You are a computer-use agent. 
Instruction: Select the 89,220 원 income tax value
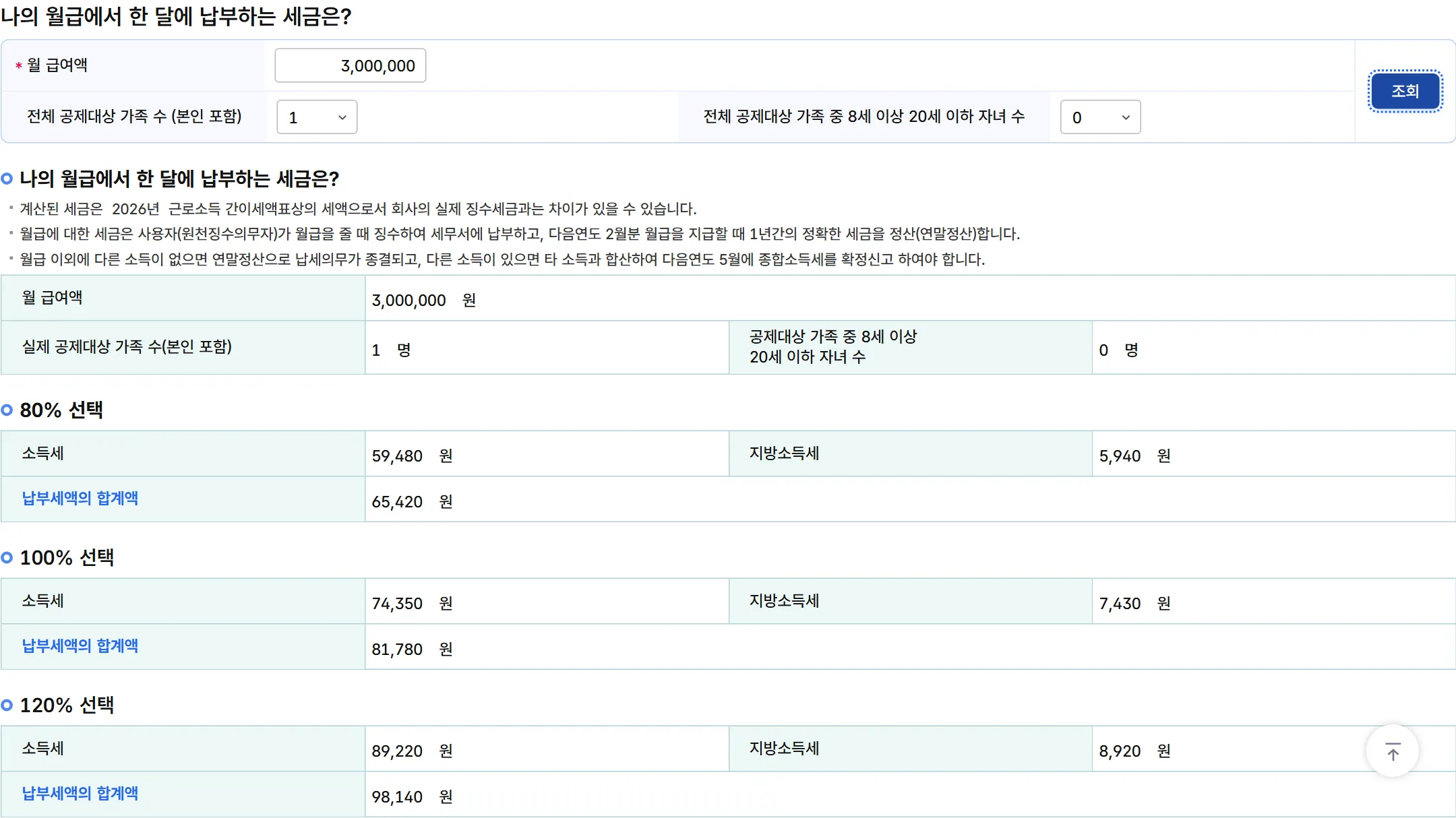click(413, 751)
